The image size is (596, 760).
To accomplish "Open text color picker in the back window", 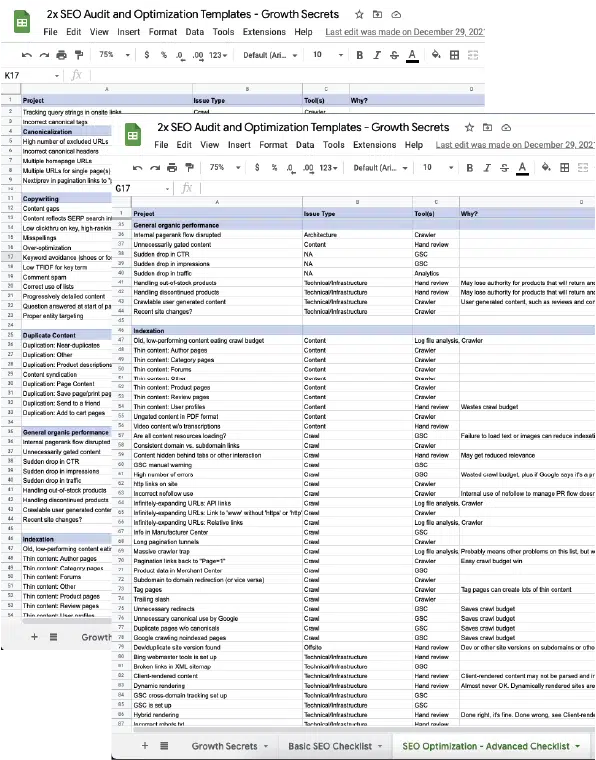I will (412, 55).
